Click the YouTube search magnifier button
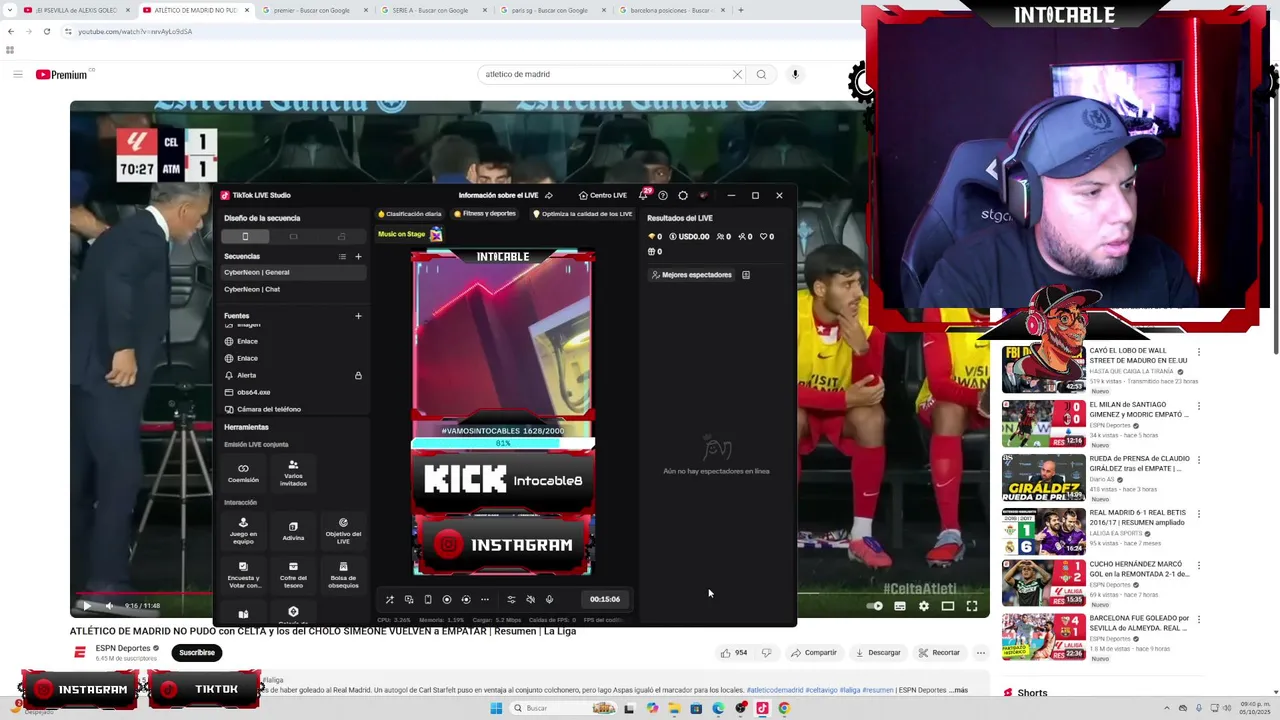 761,74
